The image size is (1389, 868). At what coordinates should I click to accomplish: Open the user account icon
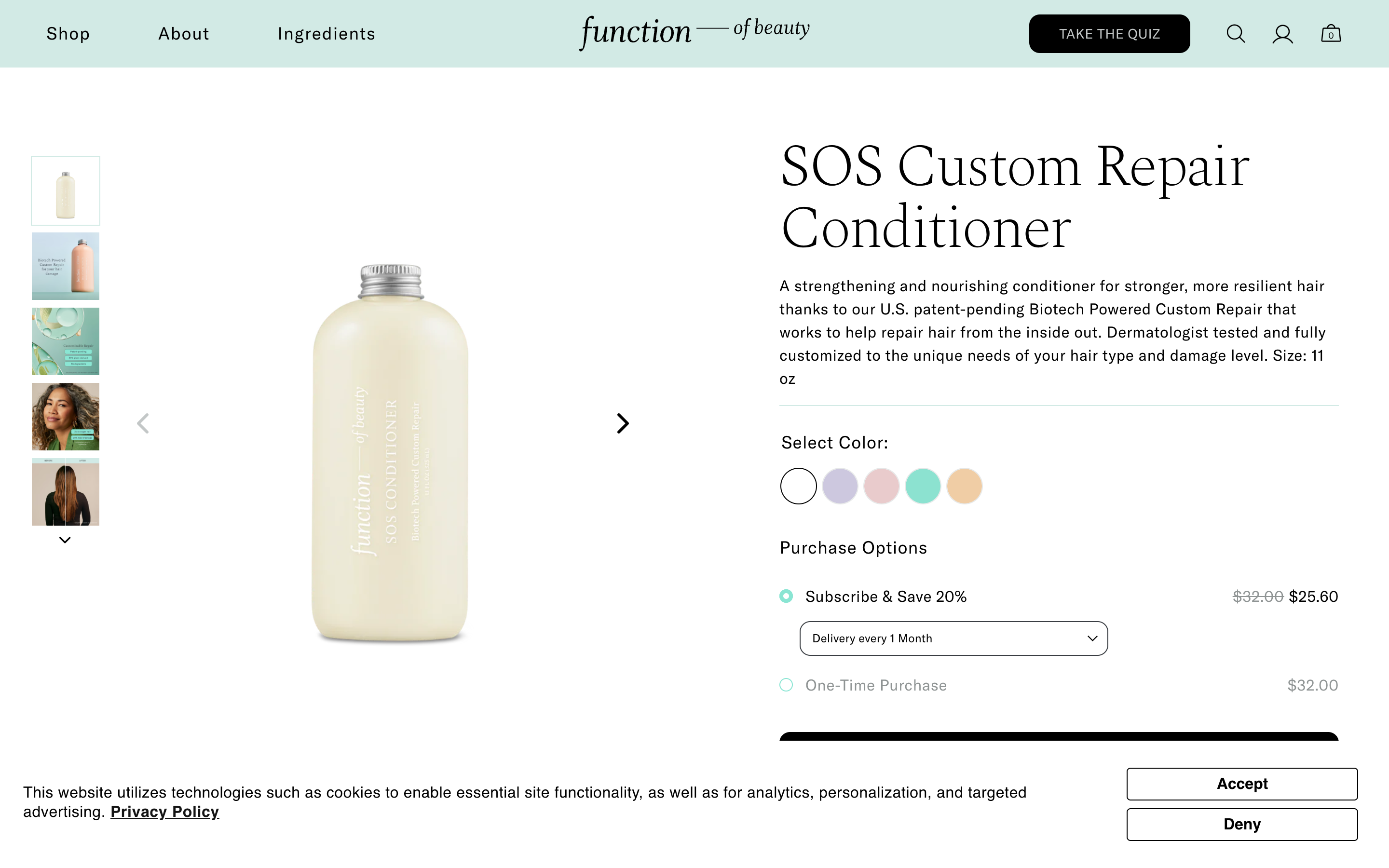(x=1282, y=34)
